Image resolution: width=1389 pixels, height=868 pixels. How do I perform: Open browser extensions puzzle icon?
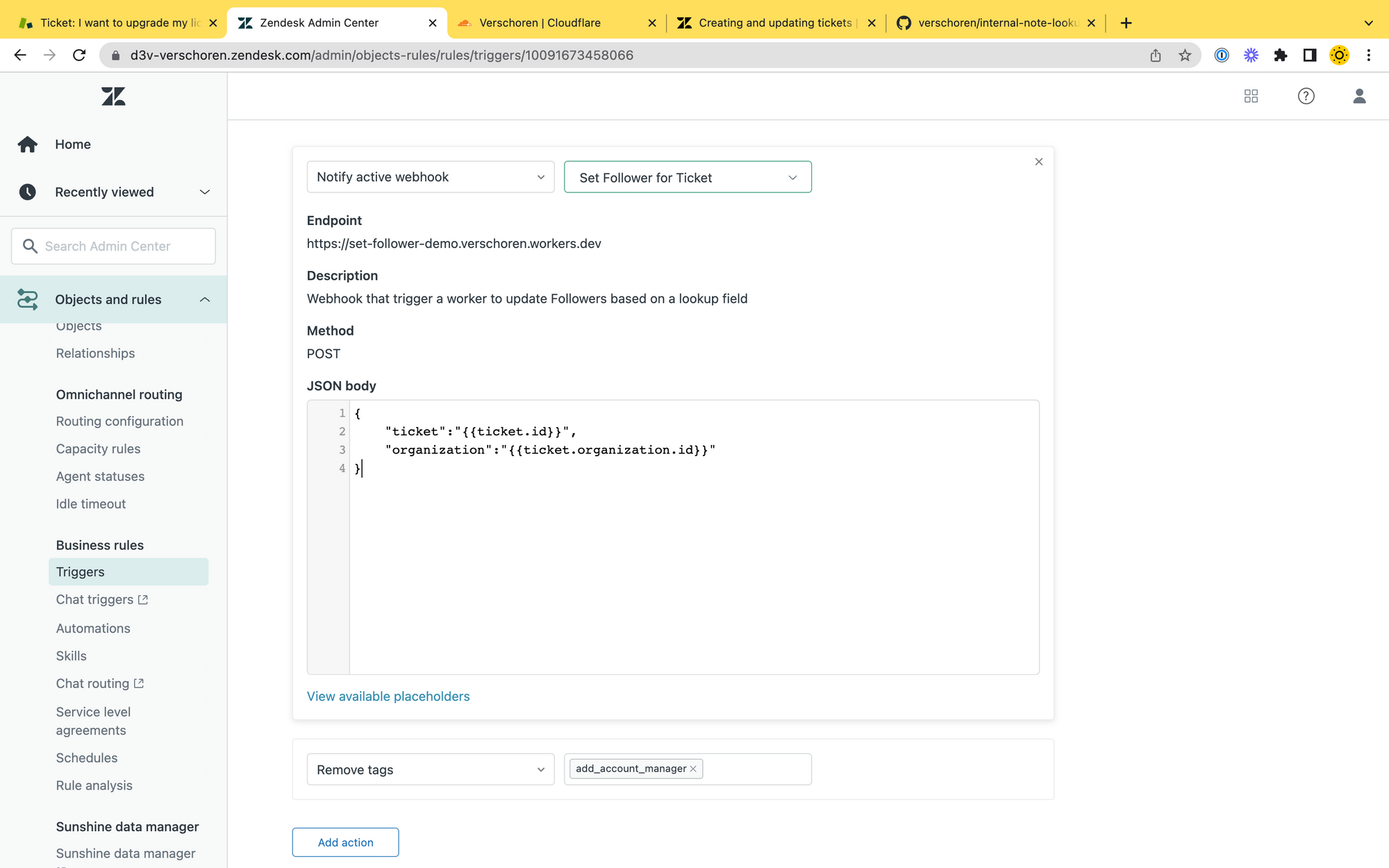tap(1280, 56)
